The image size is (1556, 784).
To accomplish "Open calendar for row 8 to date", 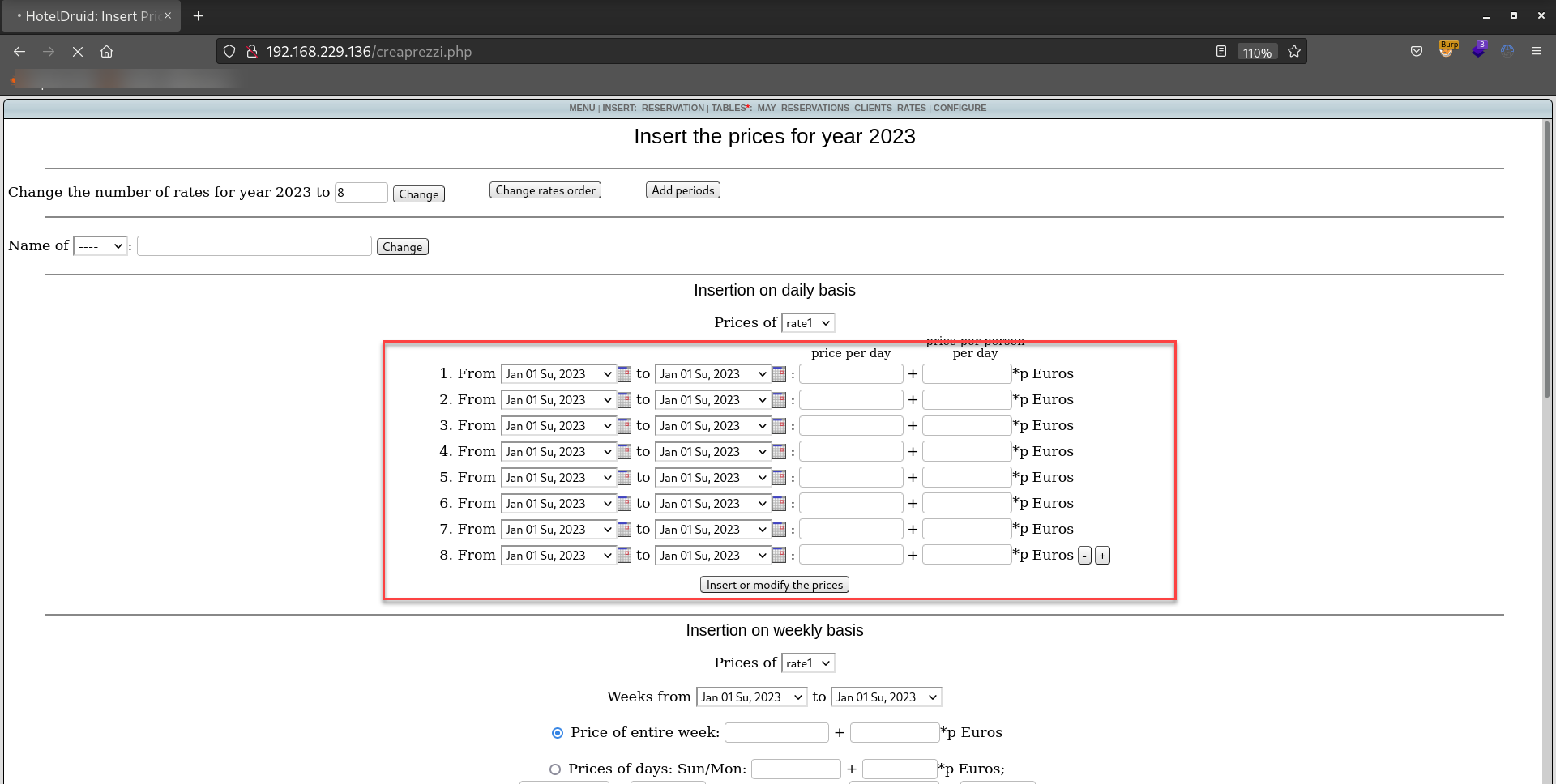I will pos(779,556).
